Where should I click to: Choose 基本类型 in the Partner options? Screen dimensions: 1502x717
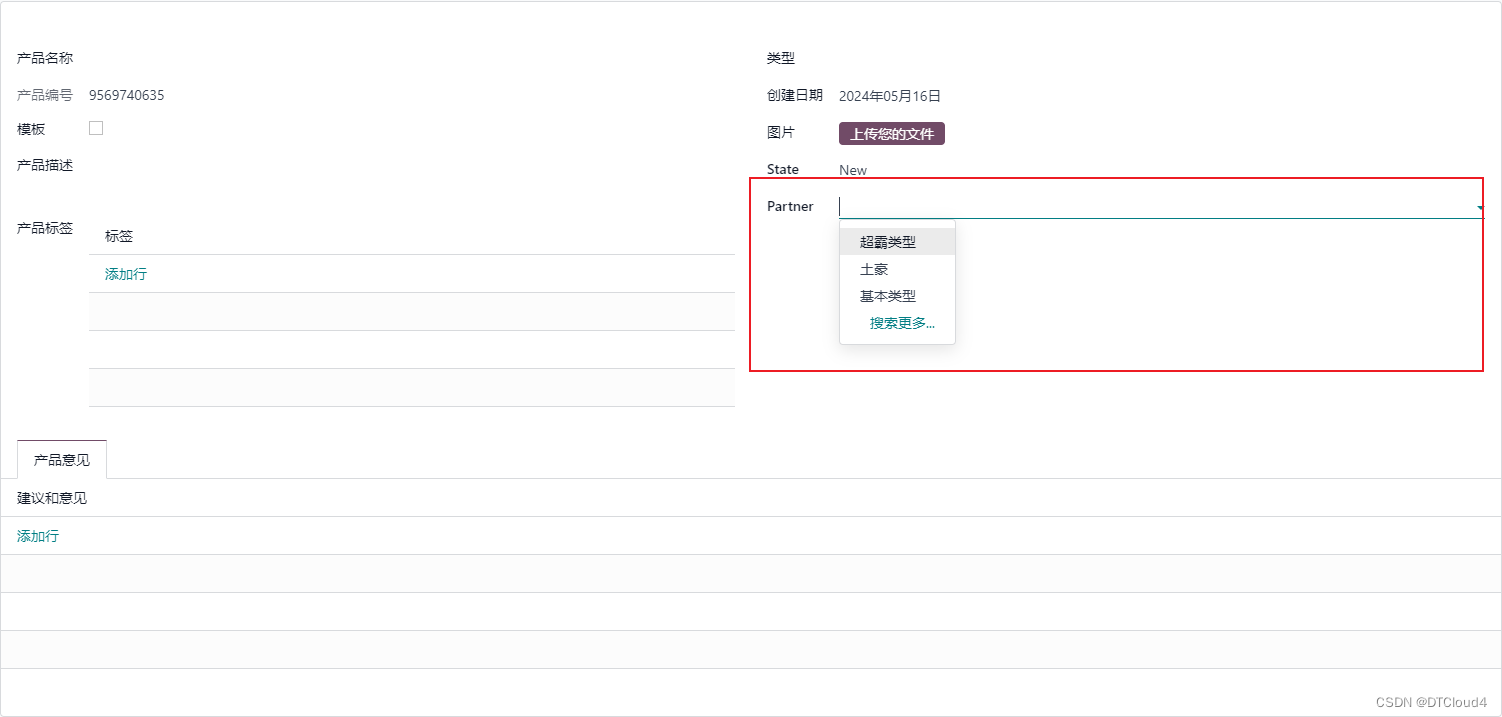click(886, 296)
